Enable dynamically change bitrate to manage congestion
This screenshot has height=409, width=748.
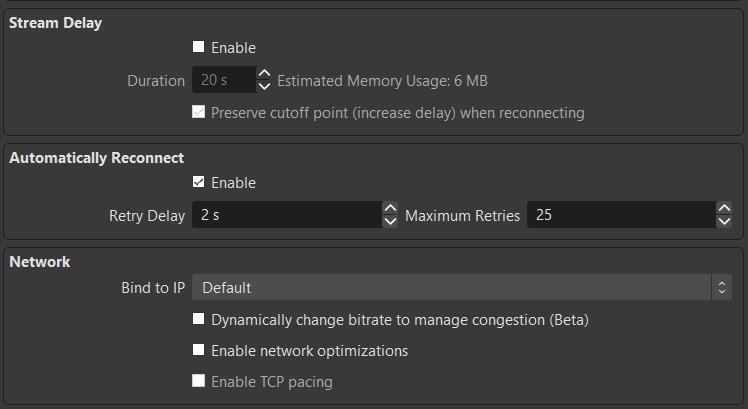tap(199, 321)
